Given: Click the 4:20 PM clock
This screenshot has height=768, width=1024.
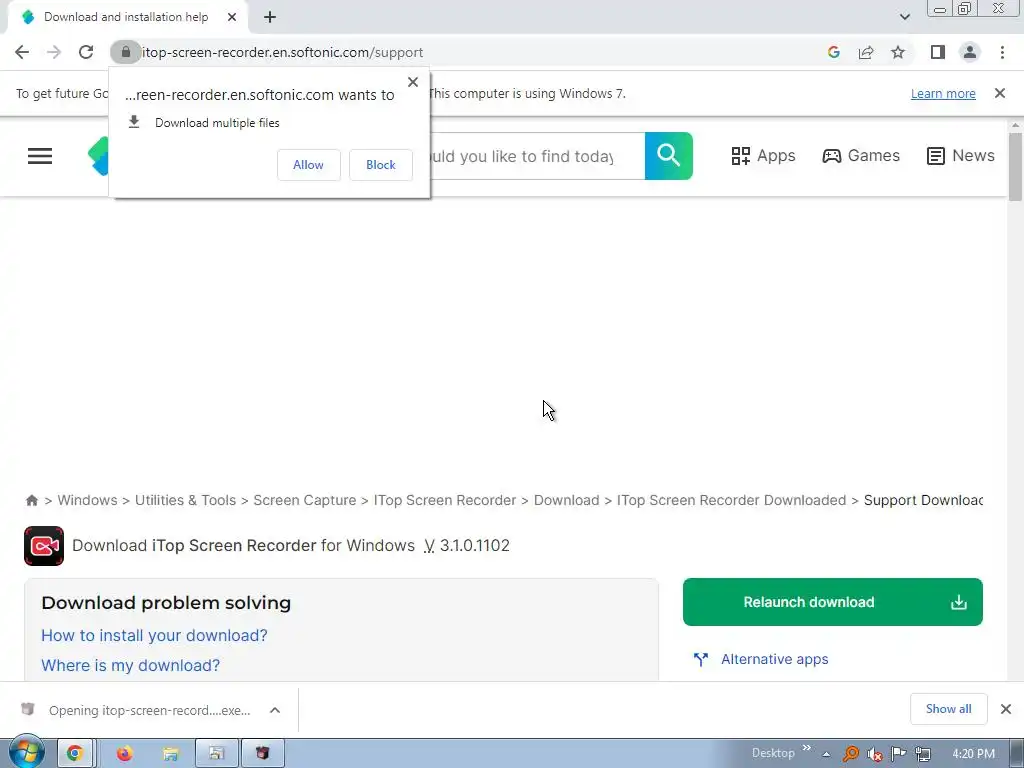Looking at the screenshot, I should tap(973, 754).
